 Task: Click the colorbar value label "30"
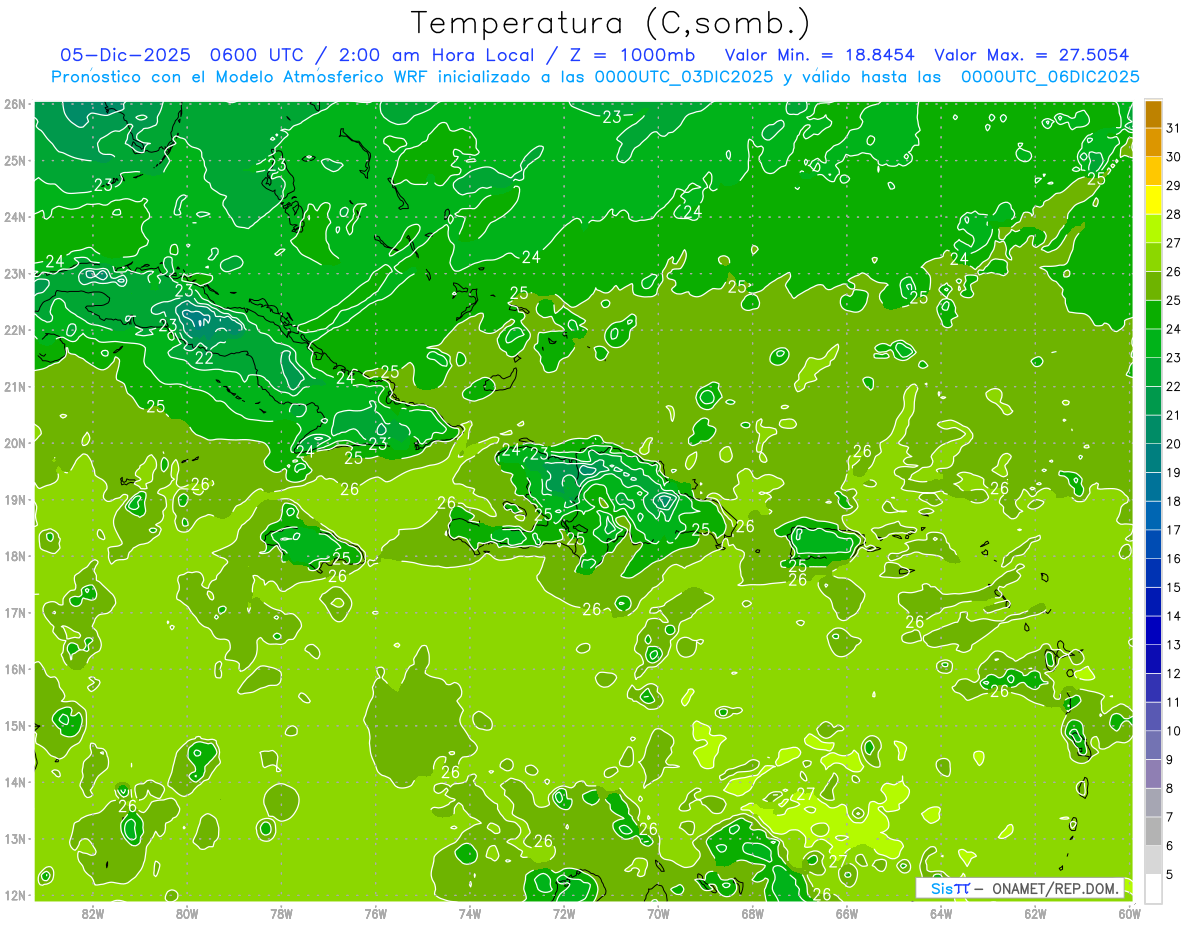pos(1174,157)
